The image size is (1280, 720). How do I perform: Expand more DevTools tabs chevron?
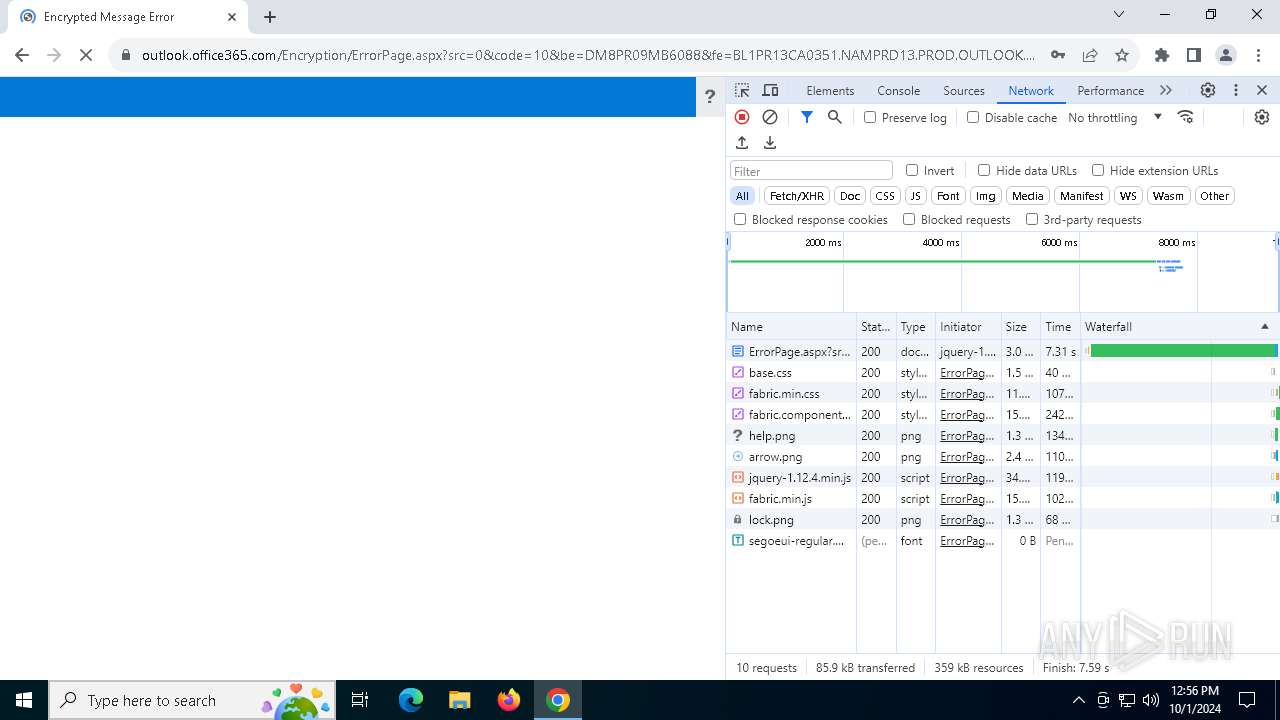[1166, 90]
